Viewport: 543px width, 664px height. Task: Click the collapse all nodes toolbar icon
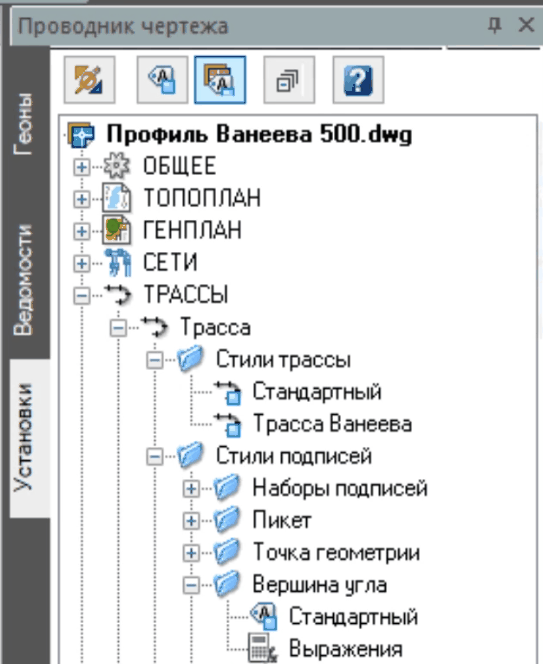point(289,80)
